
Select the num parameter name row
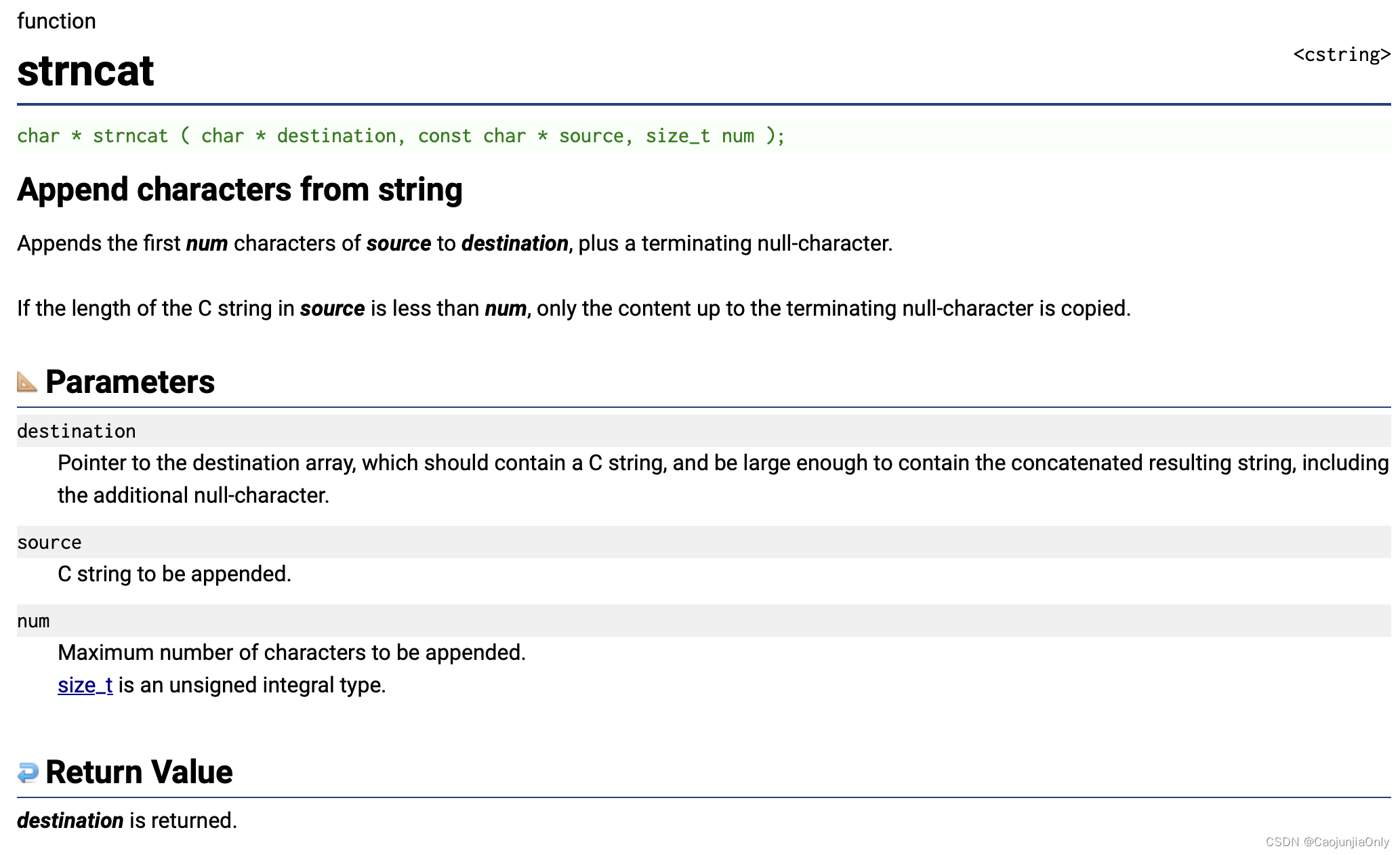[x=704, y=621]
